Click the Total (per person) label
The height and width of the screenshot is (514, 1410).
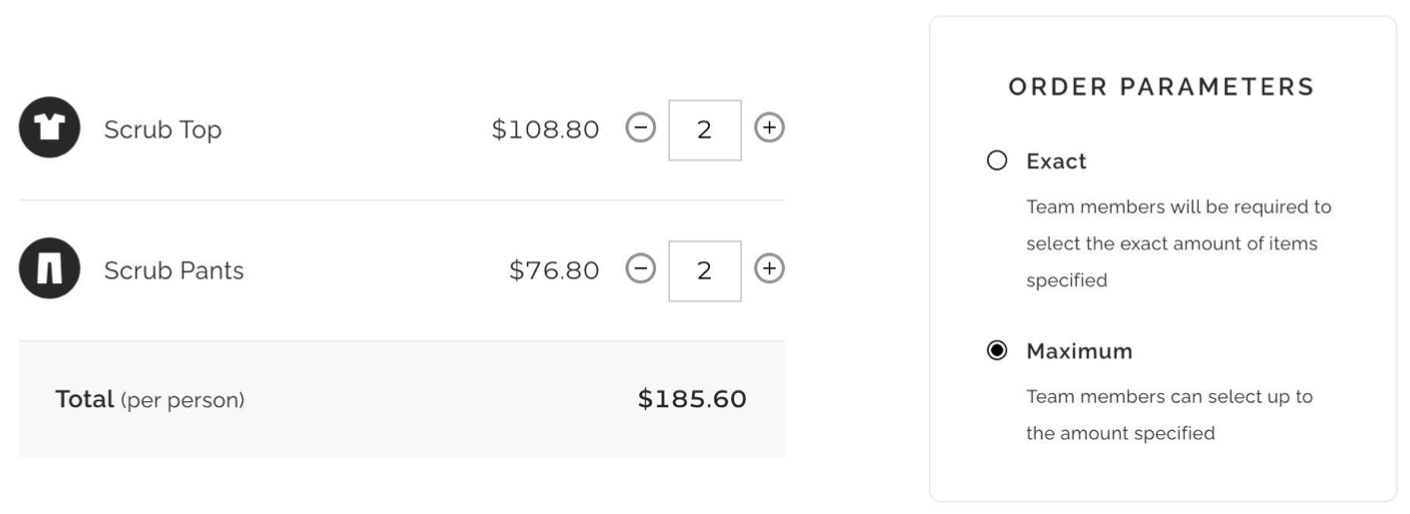[x=150, y=400]
